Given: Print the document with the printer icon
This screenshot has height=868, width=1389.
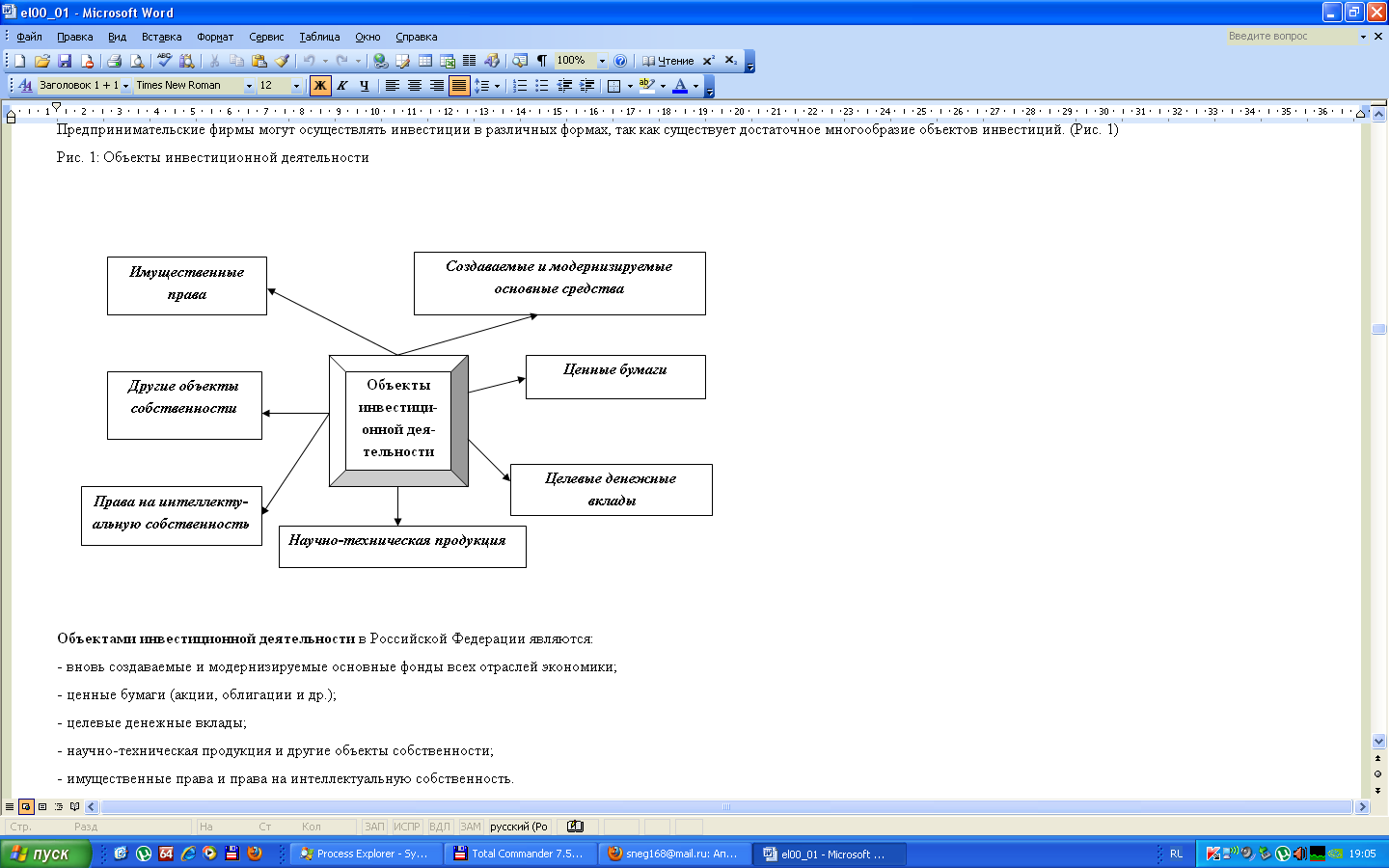Looking at the screenshot, I should (x=114, y=61).
